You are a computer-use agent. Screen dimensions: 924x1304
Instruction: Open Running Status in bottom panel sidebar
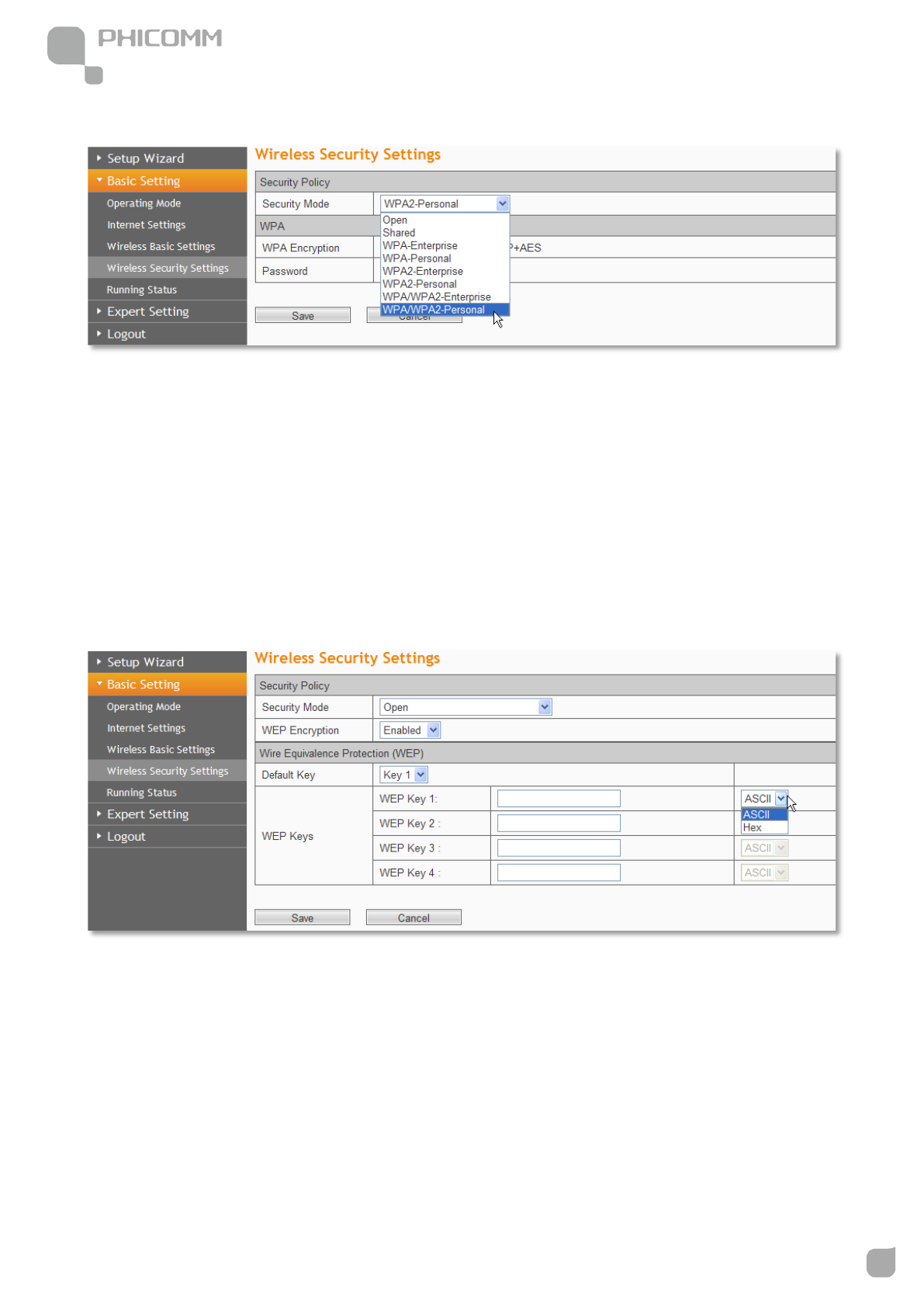pos(167,792)
